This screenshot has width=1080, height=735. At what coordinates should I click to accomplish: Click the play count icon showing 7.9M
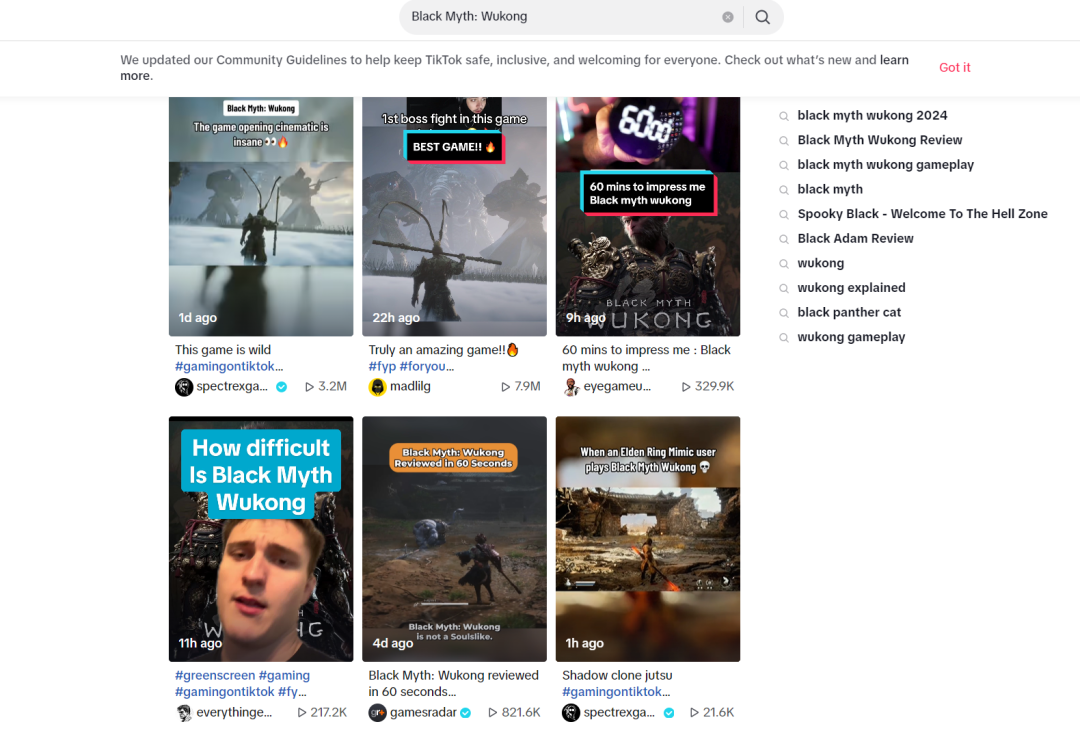point(506,387)
